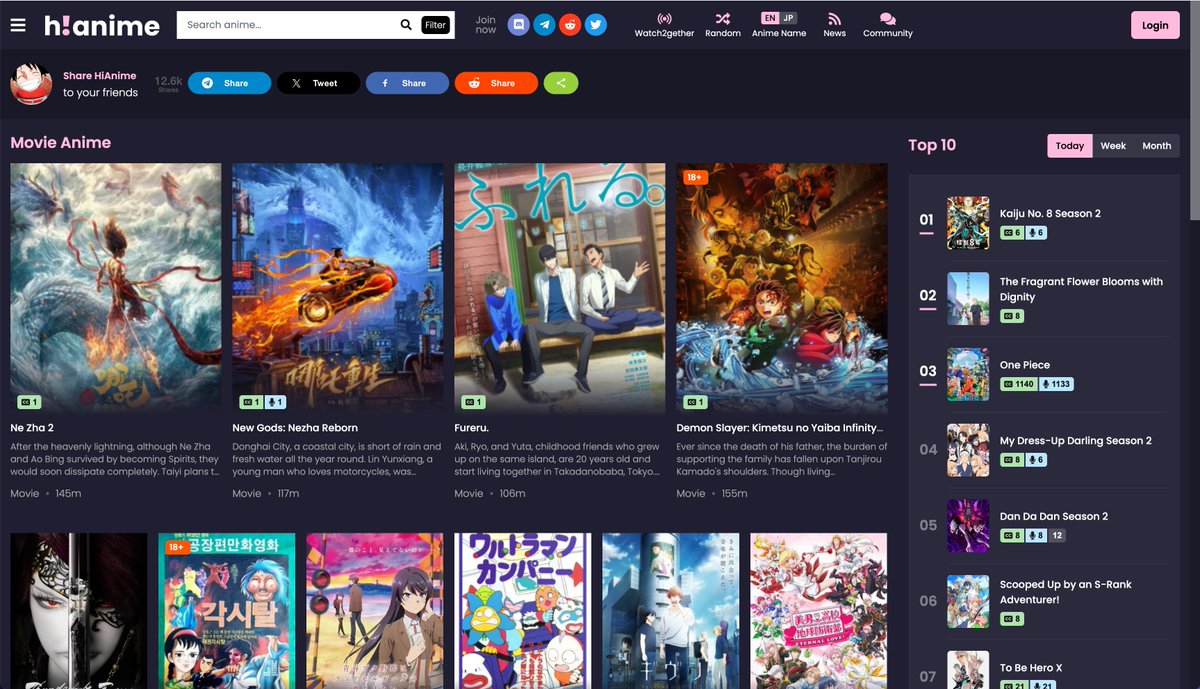Open the search Filter button
This screenshot has height=689, width=1200.
(435, 25)
